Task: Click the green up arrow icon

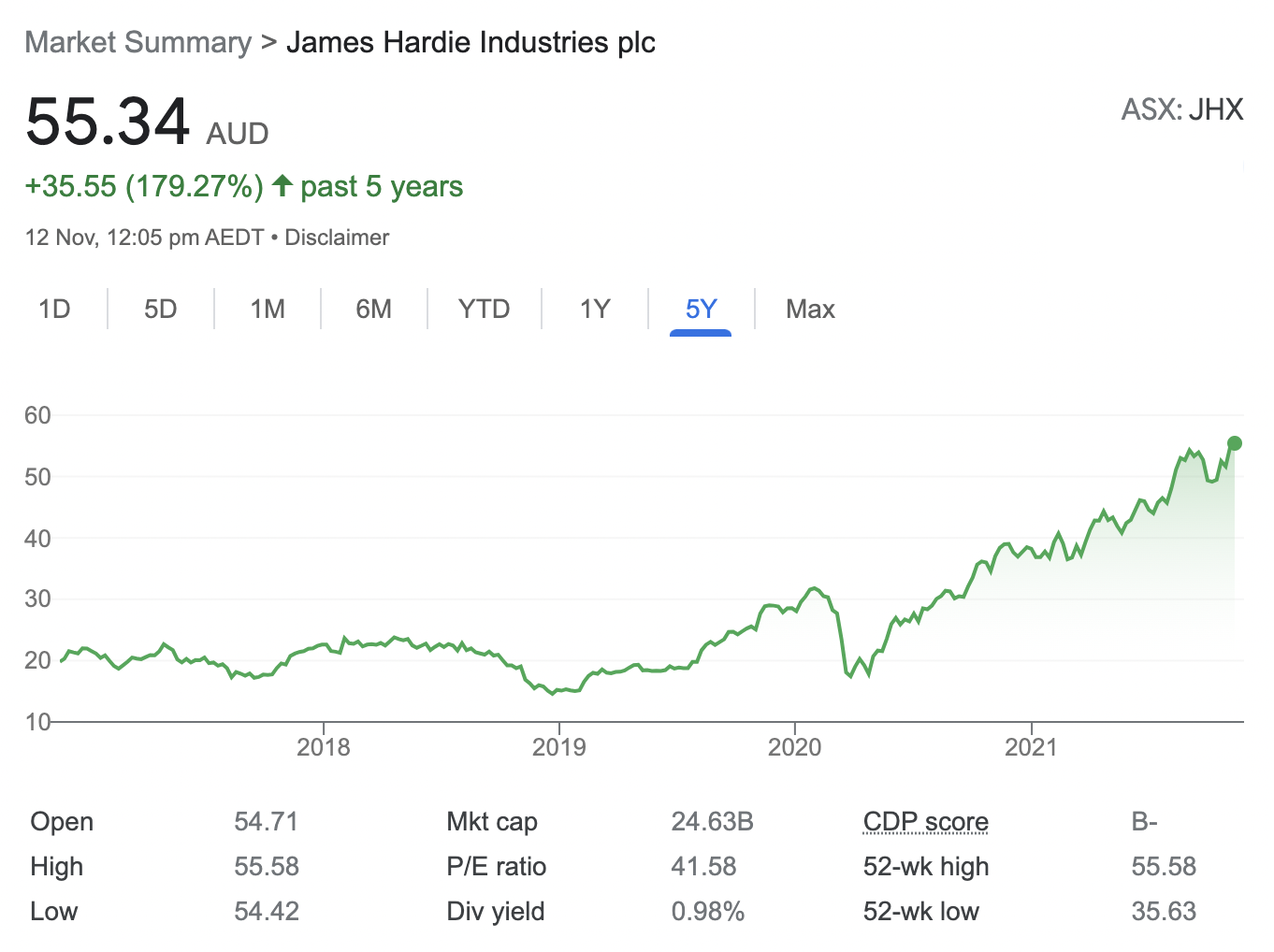Action: [x=282, y=185]
